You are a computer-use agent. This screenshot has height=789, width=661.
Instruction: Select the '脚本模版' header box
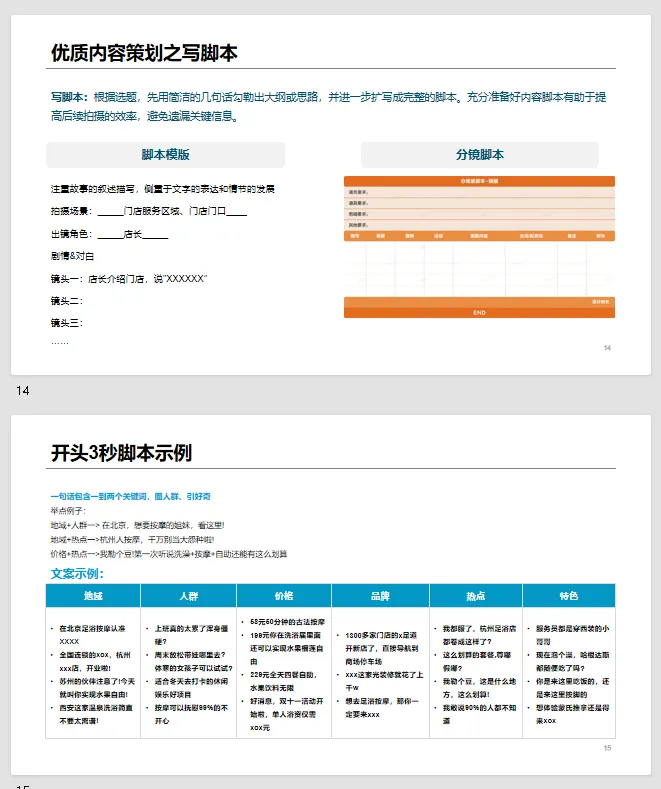166,154
